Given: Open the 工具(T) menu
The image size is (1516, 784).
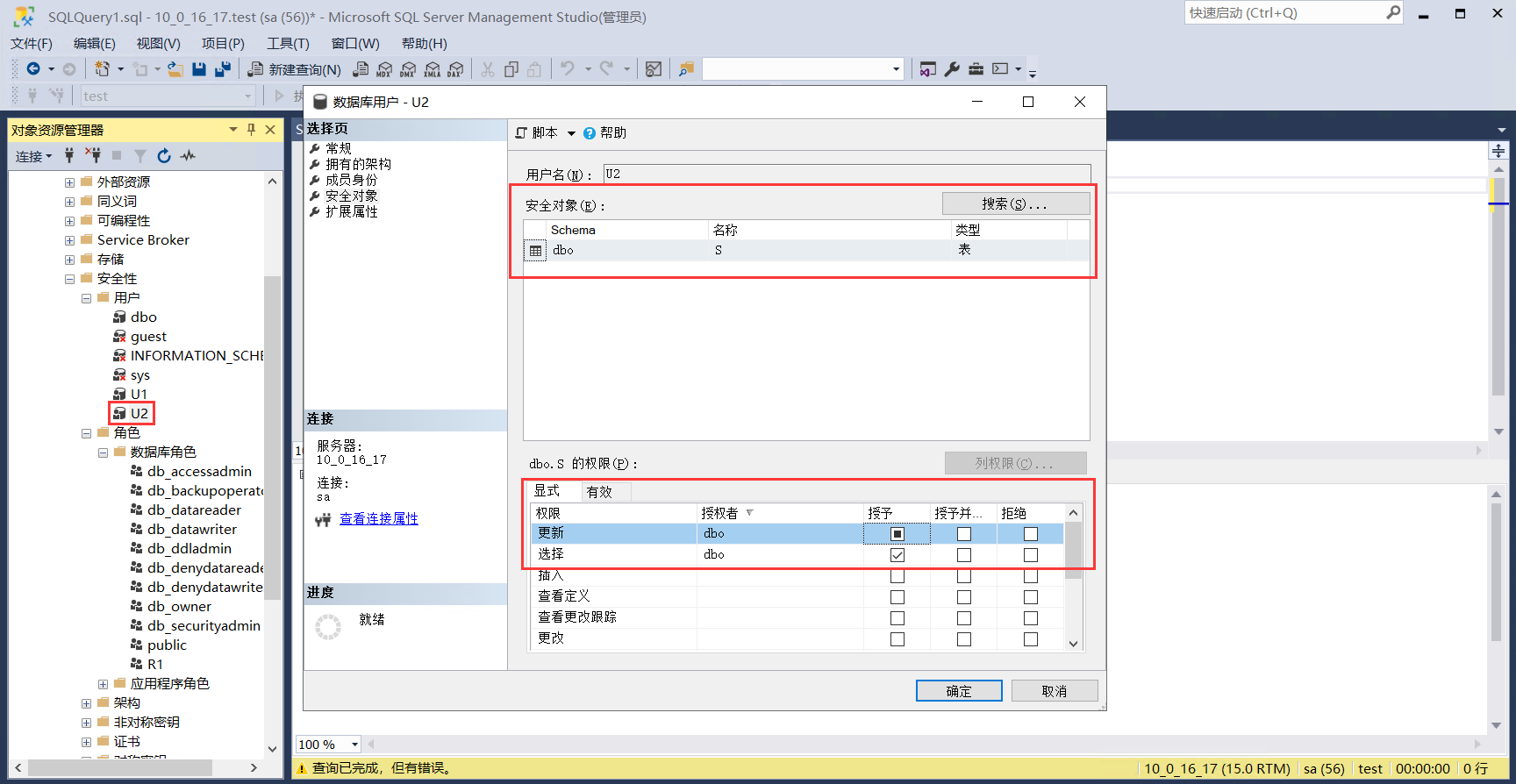Looking at the screenshot, I should click(288, 43).
